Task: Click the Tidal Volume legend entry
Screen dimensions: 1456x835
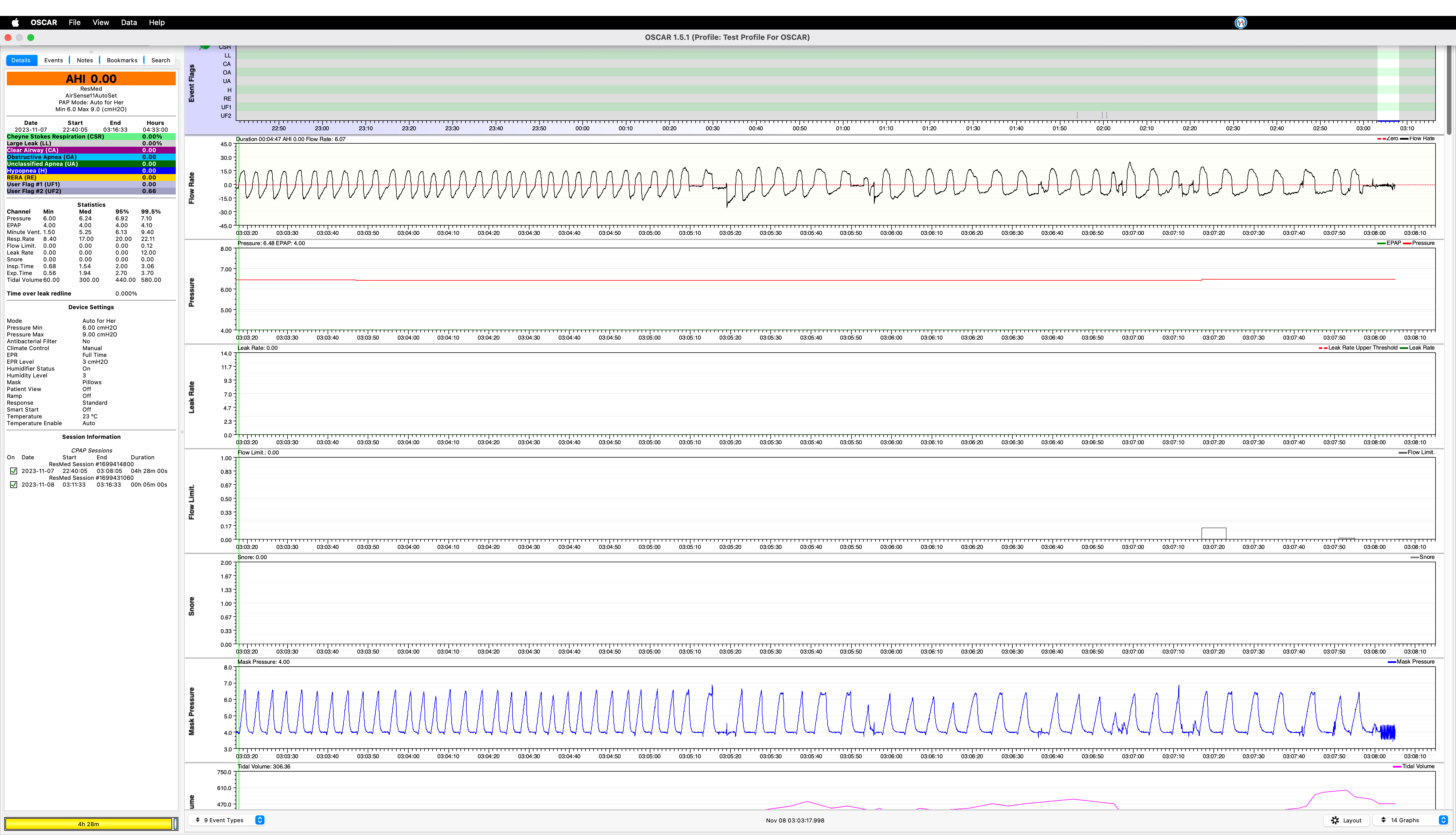Action: point(1414,767)
